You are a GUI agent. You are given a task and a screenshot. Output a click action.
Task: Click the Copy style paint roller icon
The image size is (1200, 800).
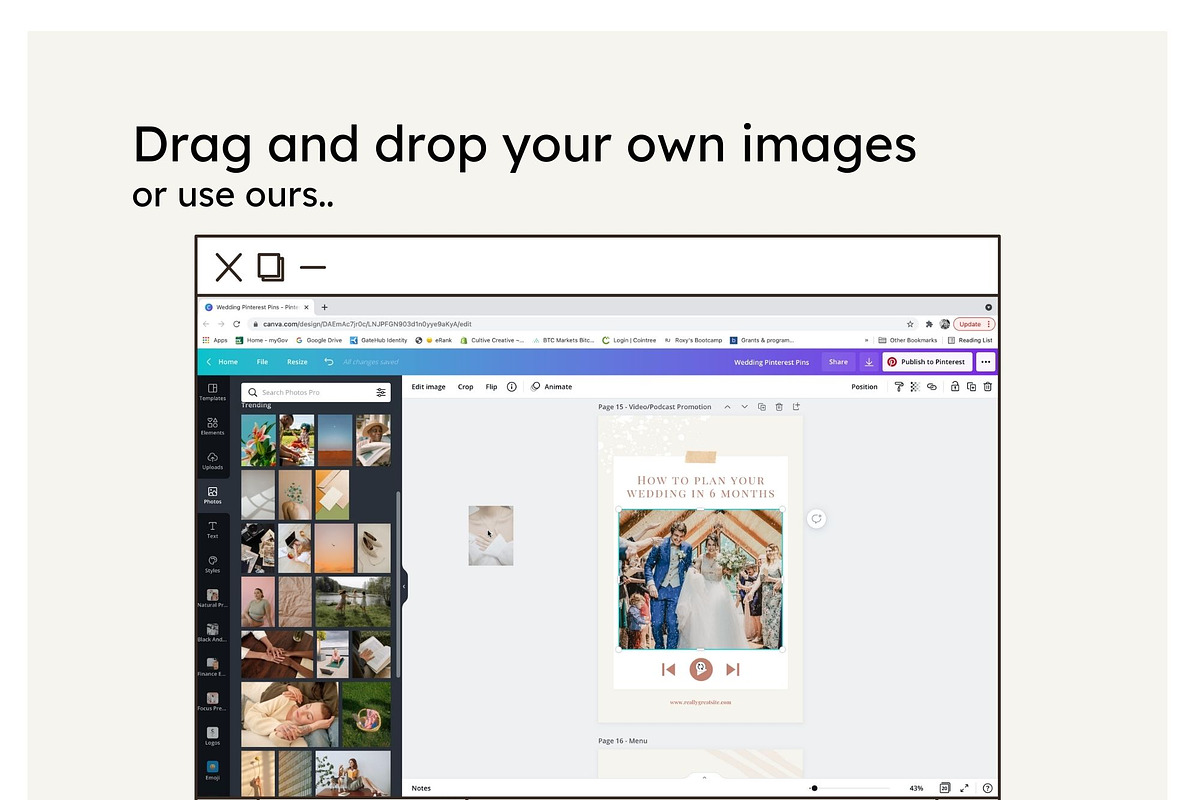pyautogui.click(x=898, y=386)
